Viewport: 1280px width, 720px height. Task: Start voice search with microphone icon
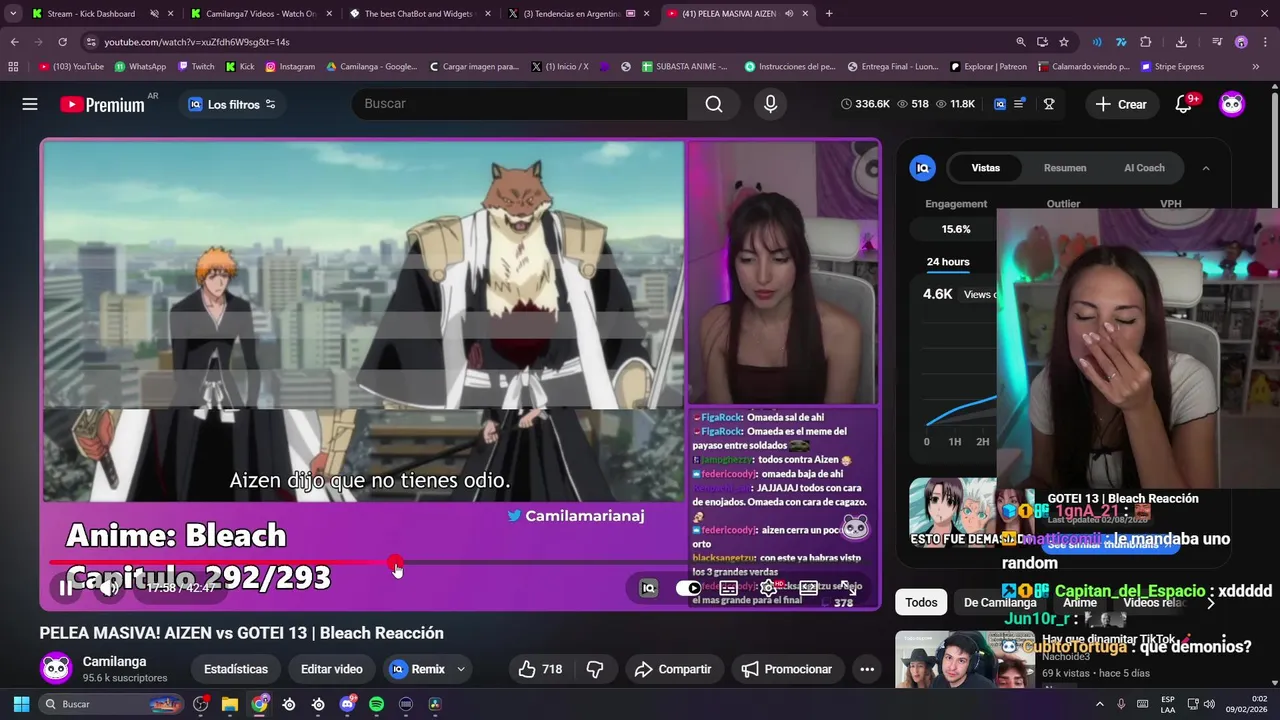coord(770,104)
